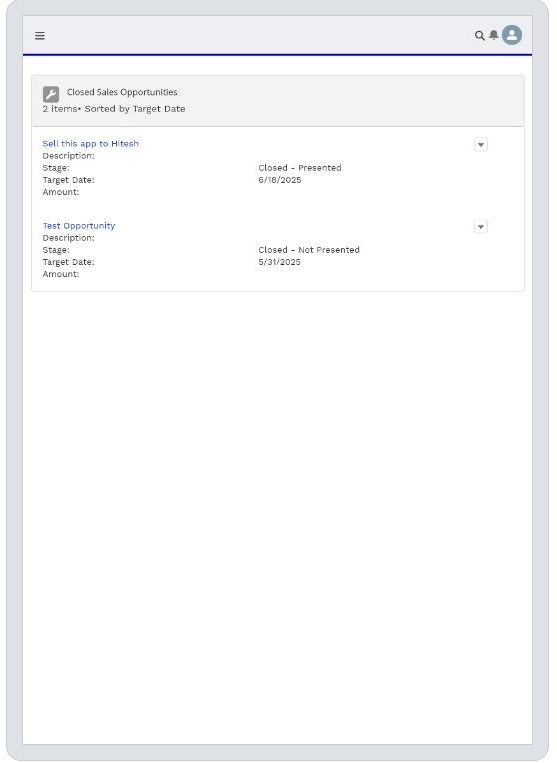Open the hamburger navigation menu
Image resolution: width=557 pixels, height=763 pixels.
[40, 36]
